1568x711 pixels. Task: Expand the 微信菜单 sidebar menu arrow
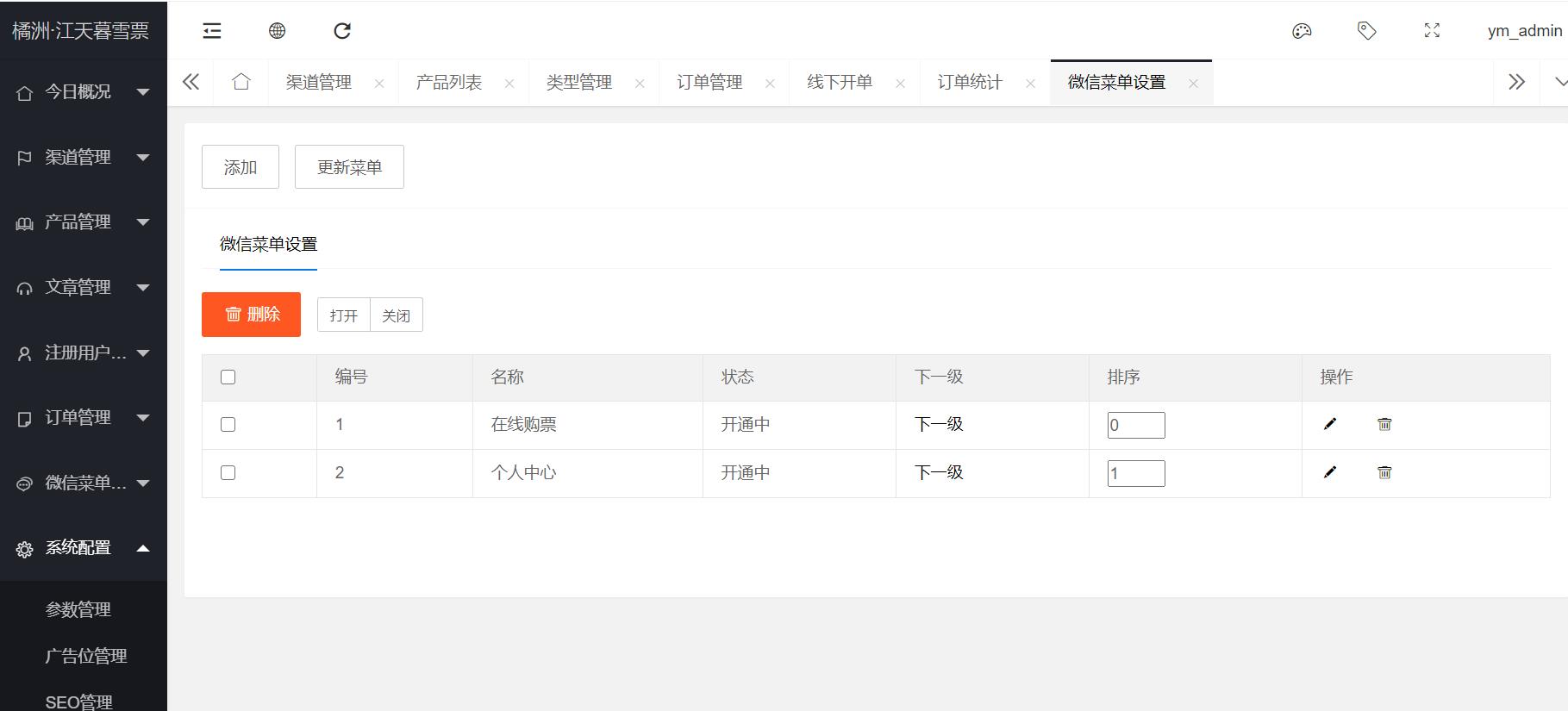(143, 483)
